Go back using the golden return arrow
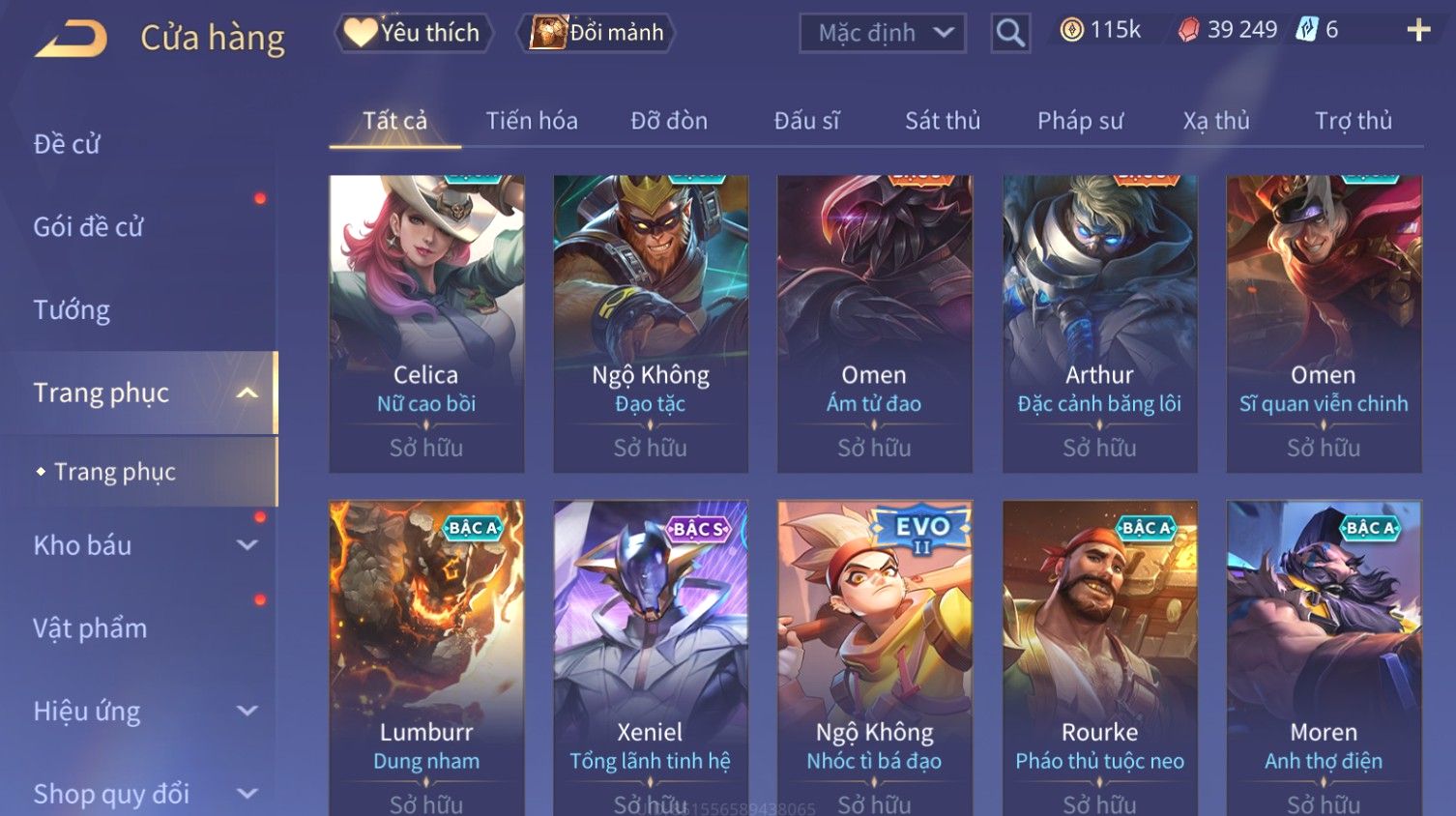 click(x=72, y=39)
